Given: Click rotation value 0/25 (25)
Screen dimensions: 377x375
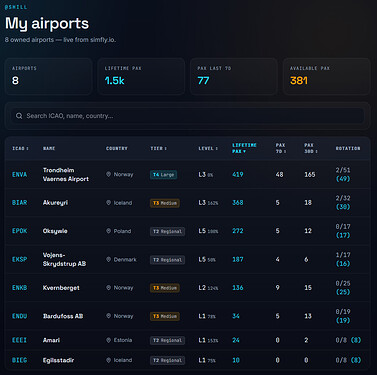Looking at the screenshot, I should (x=343, y=288).
